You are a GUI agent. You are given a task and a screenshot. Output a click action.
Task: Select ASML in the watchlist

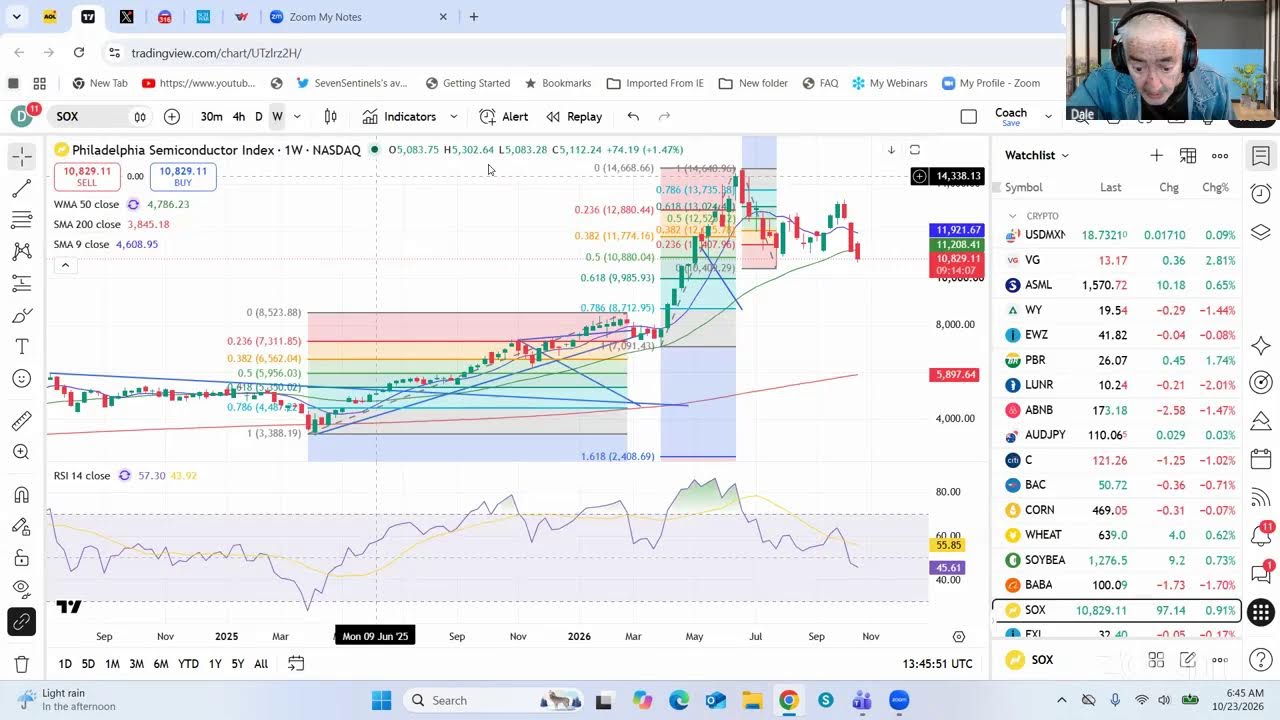pos(1117,285)
